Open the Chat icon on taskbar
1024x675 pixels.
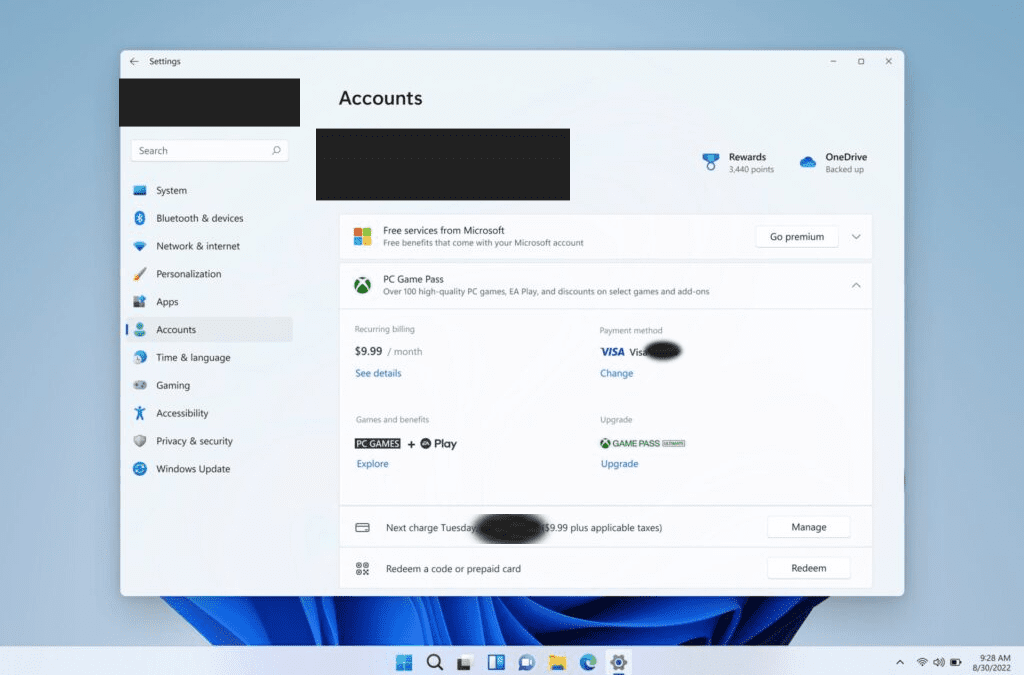[526, 663]
